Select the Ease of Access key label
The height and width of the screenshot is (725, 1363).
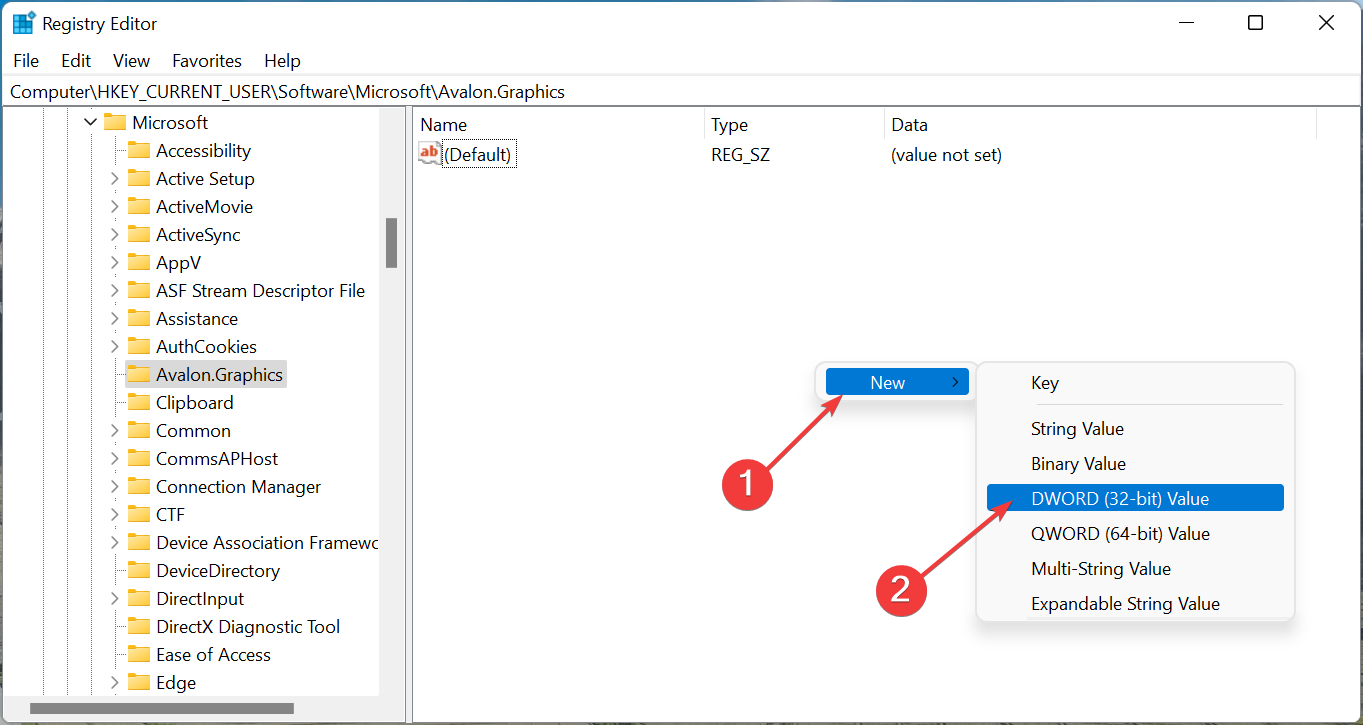pyautogui.click(x=213, y=655)
